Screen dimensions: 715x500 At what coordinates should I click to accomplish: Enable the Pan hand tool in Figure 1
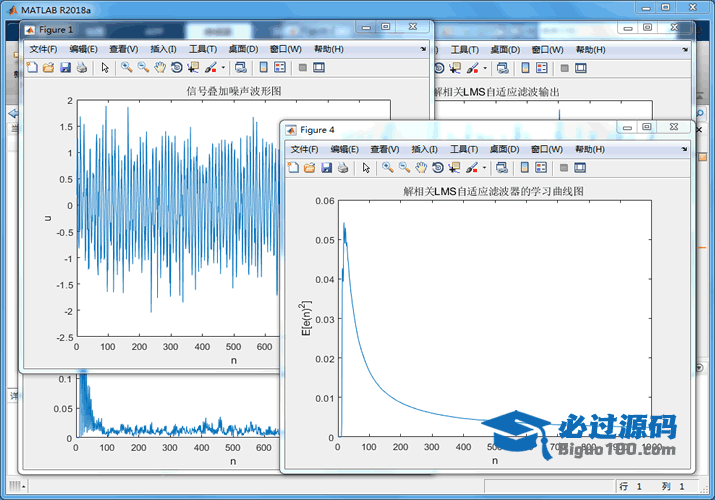(160, 68)
